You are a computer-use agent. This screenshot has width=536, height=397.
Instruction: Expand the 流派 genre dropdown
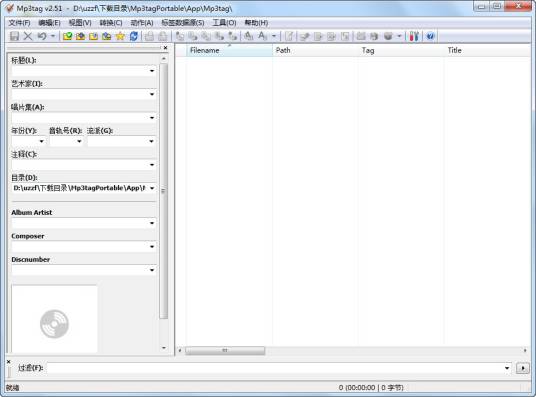151,141
